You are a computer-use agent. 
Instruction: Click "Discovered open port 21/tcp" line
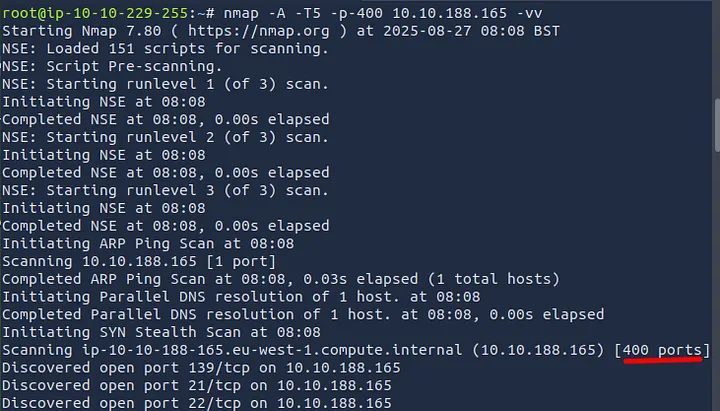pos(196,386)
